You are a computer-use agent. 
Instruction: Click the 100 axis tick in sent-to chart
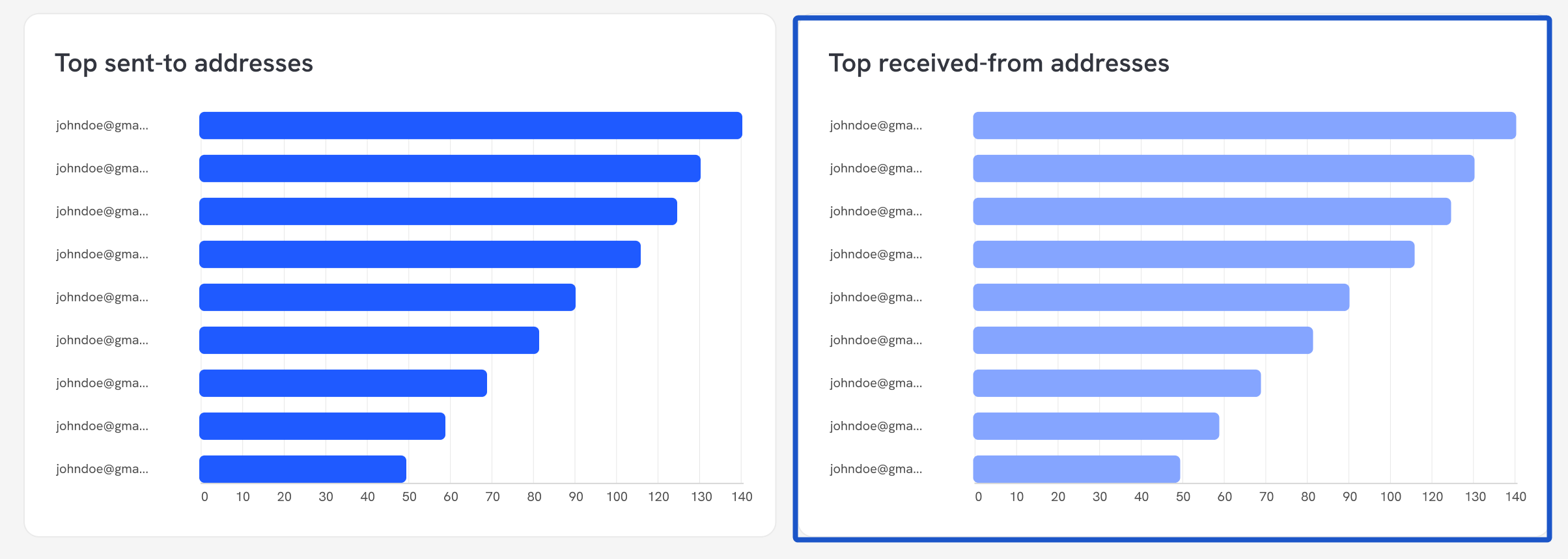617,497
